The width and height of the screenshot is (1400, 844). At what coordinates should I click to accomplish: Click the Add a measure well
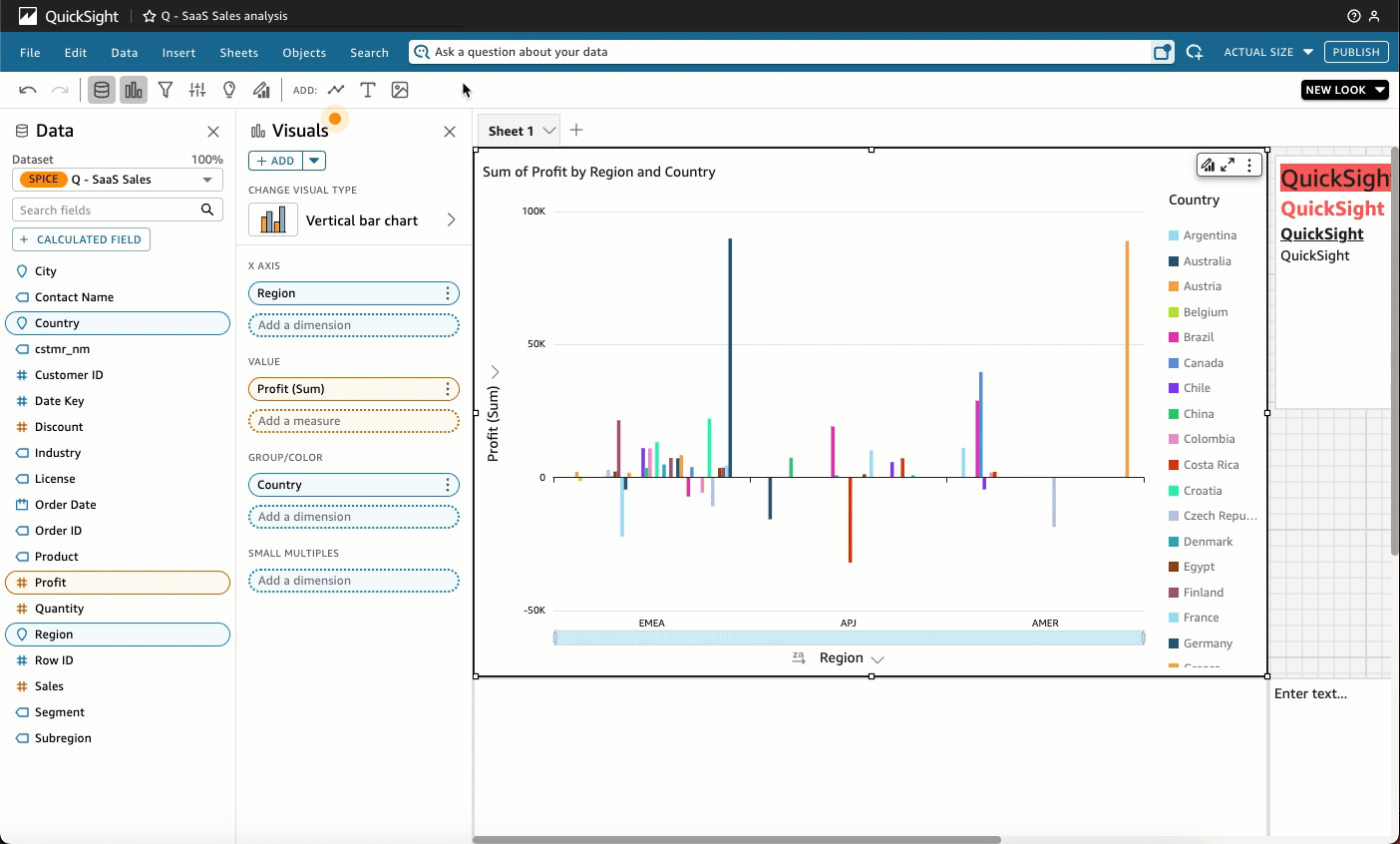click(x=354, y=421)
